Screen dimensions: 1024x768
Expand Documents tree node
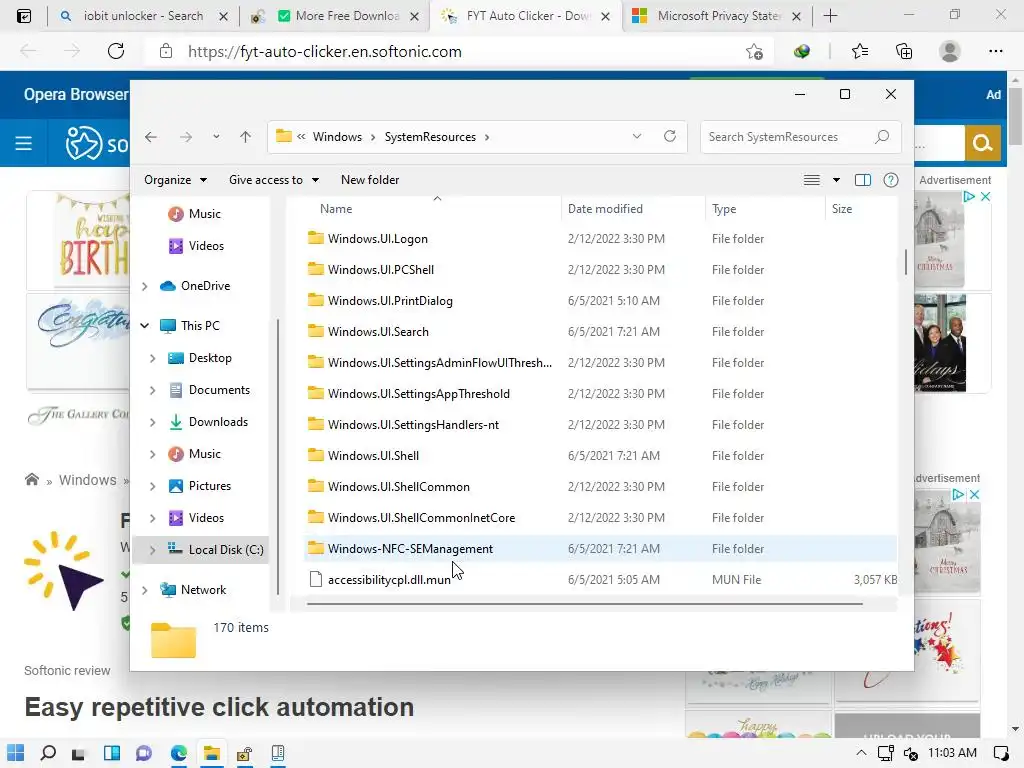pyautogui.click(x=152, y=390)
